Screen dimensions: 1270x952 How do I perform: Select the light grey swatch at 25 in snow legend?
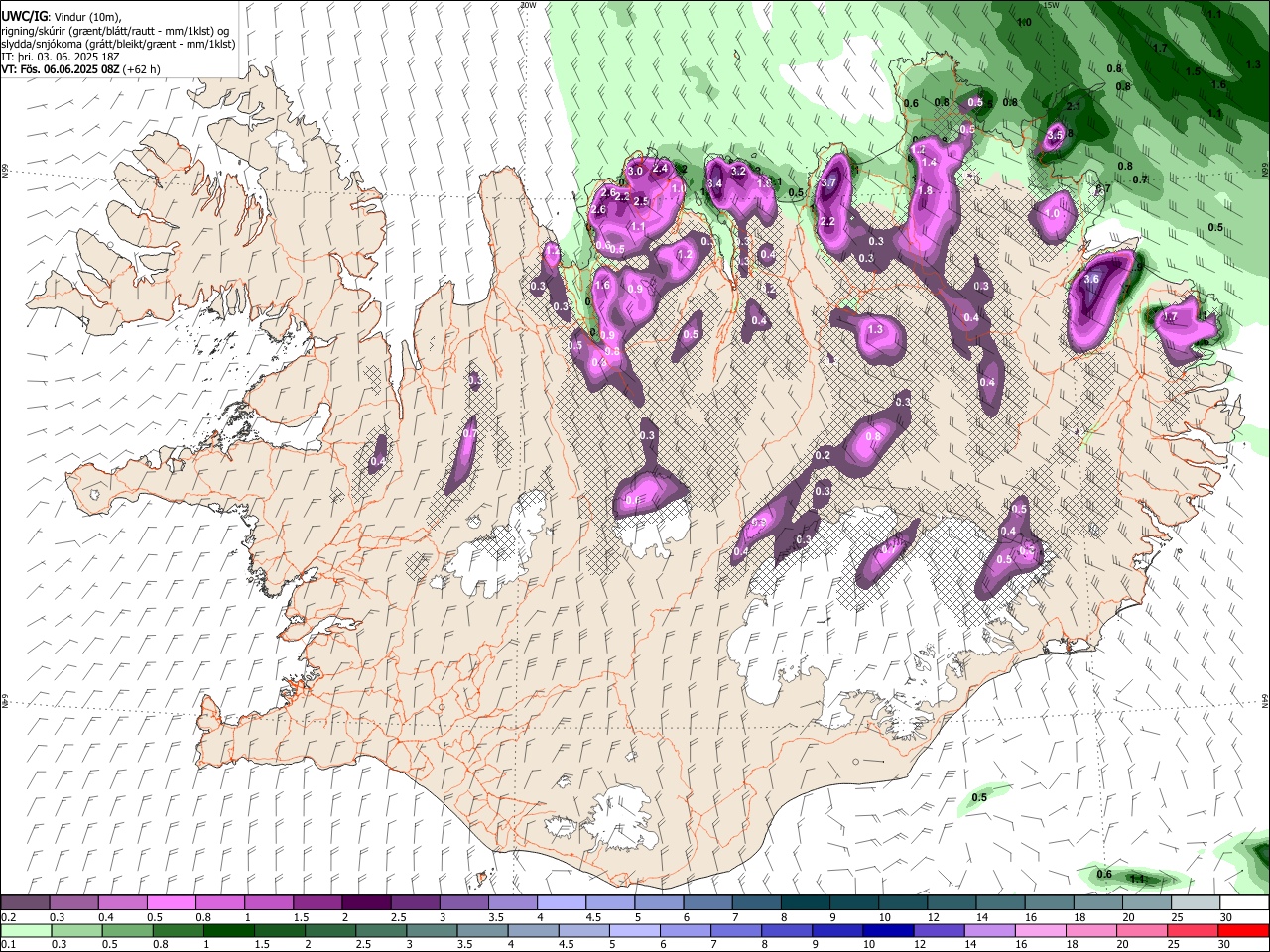tap(1196, 903)
